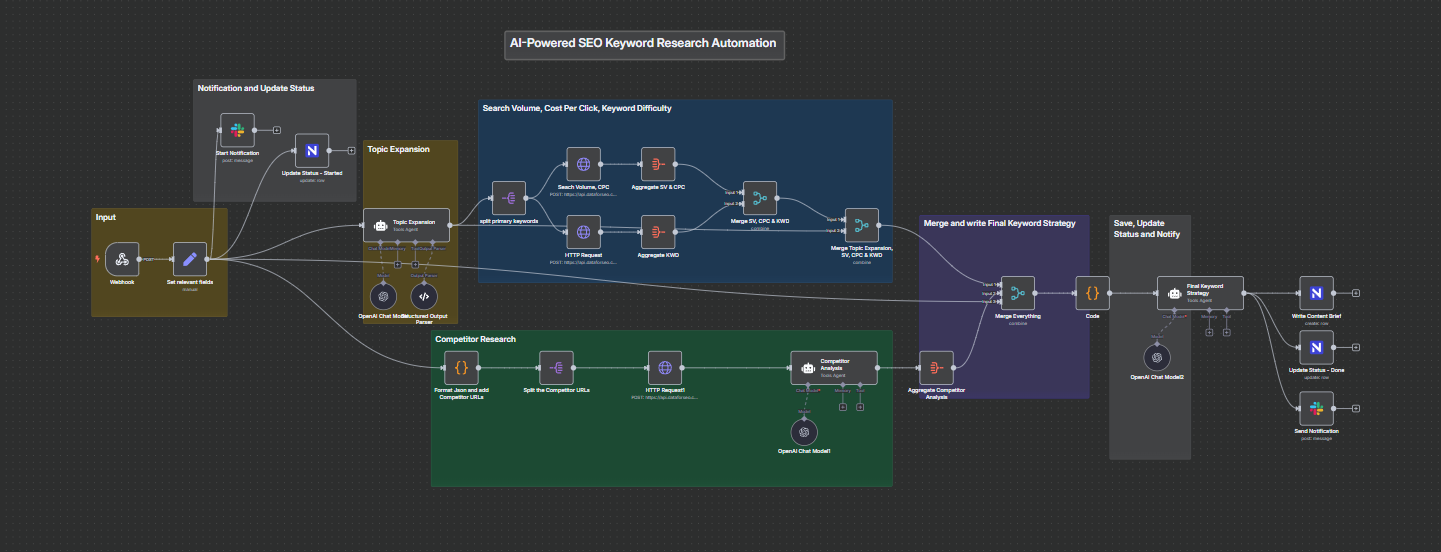Screen dimensions: 1441x552
Task: Select the Merge SV, CPC & KWD node
Action: click(x=759, y=198)
